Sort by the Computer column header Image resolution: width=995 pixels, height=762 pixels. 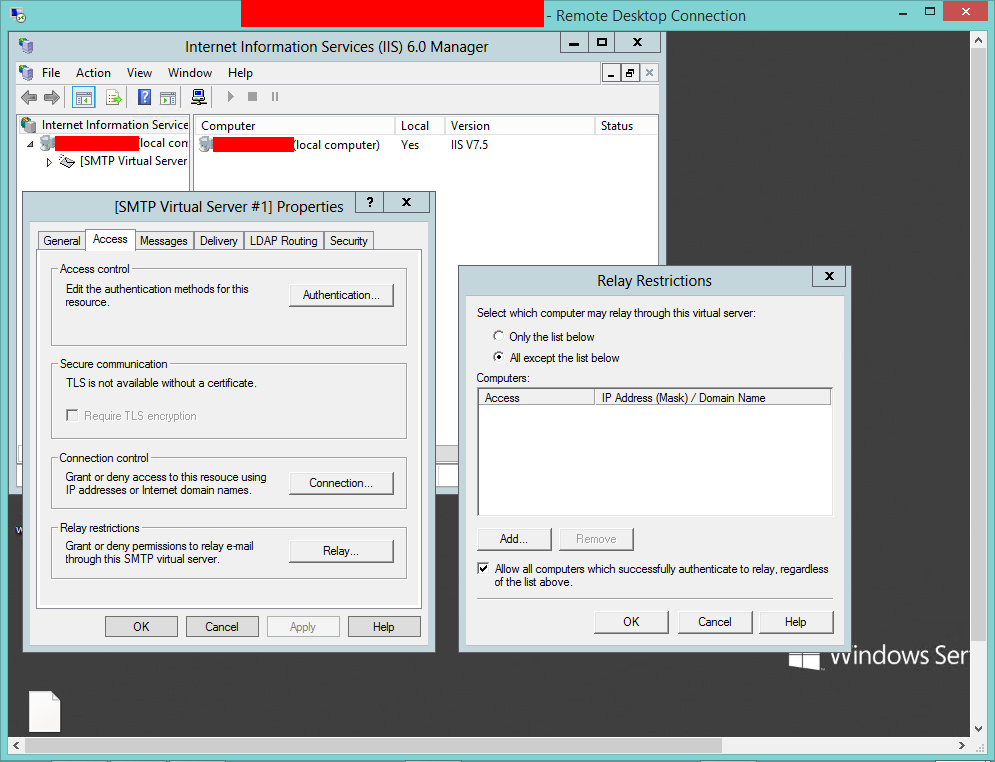pyautogui.click(x=294, y=126)
